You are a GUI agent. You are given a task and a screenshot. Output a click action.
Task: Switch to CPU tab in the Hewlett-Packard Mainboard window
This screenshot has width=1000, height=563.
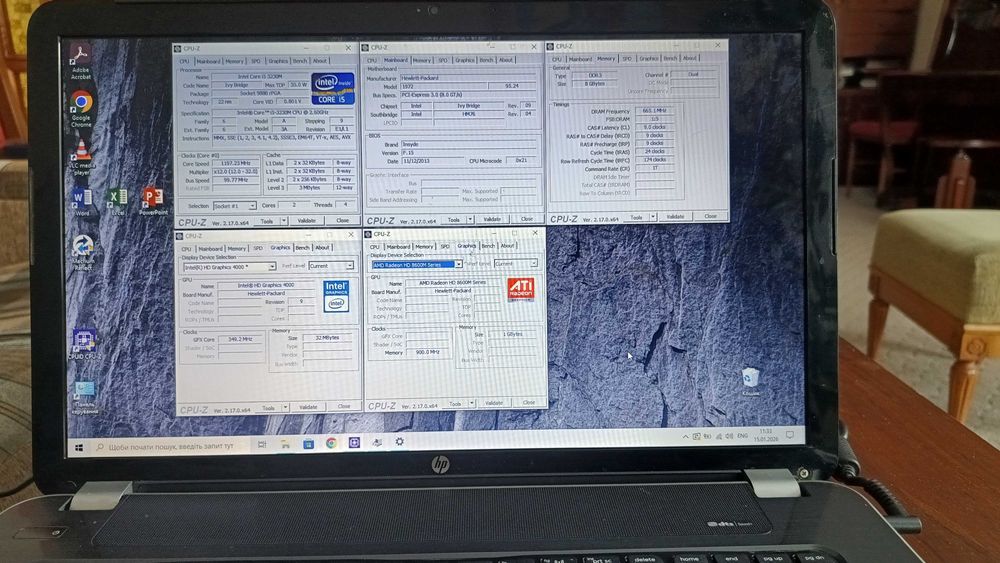pyautogui.click(x=372, y=61)
